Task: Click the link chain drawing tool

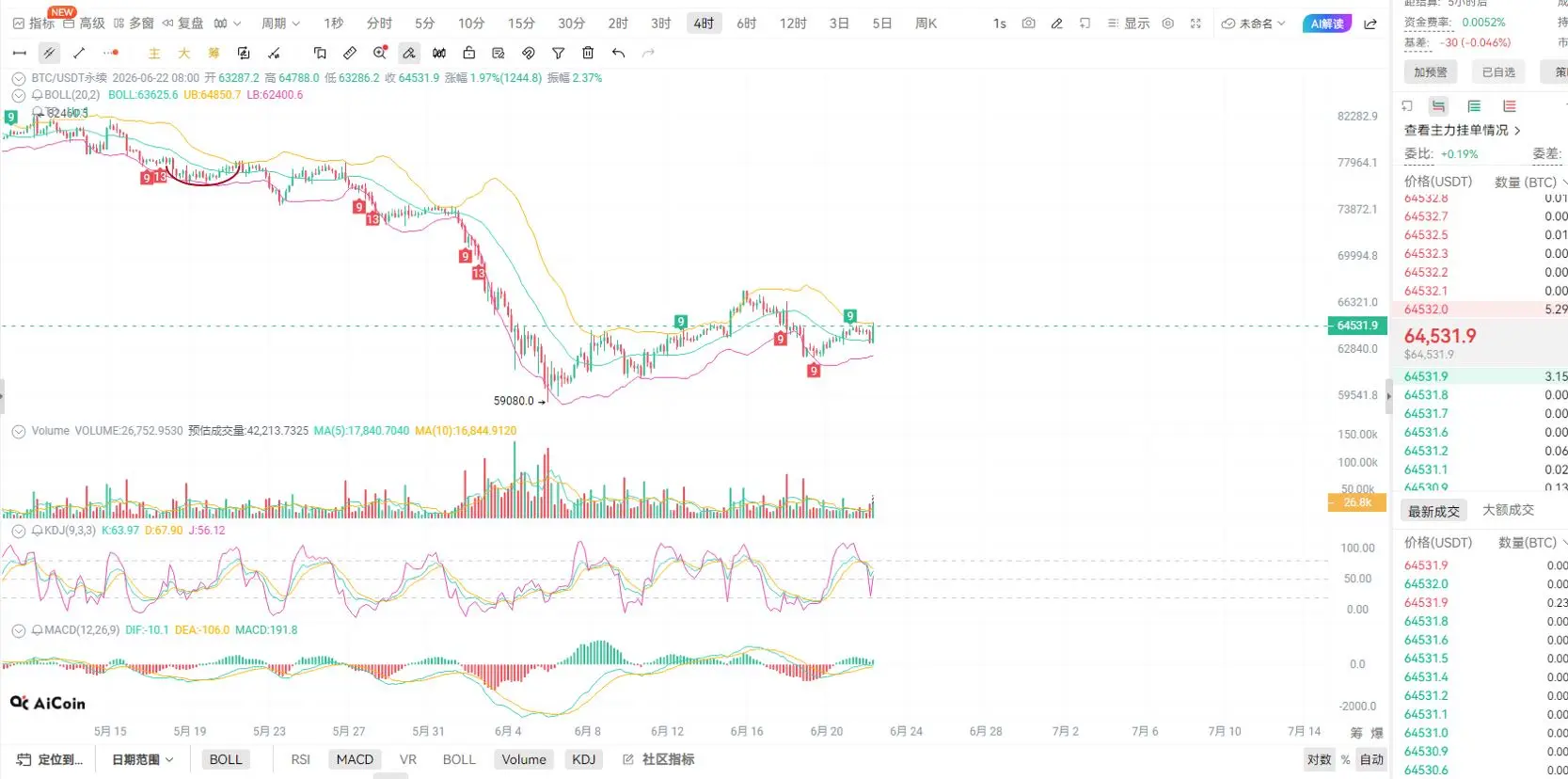Action: pyautogui.click(x=529, y=54)
